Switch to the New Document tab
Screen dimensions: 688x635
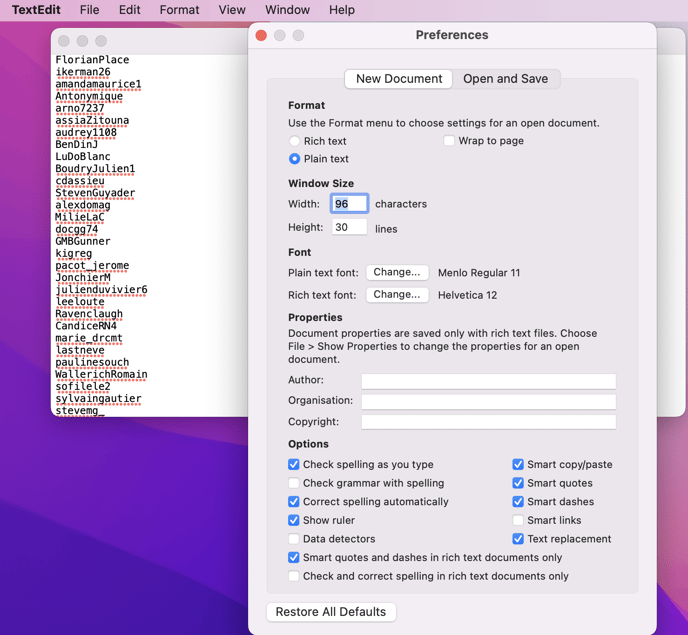click(x=398, y=79)
